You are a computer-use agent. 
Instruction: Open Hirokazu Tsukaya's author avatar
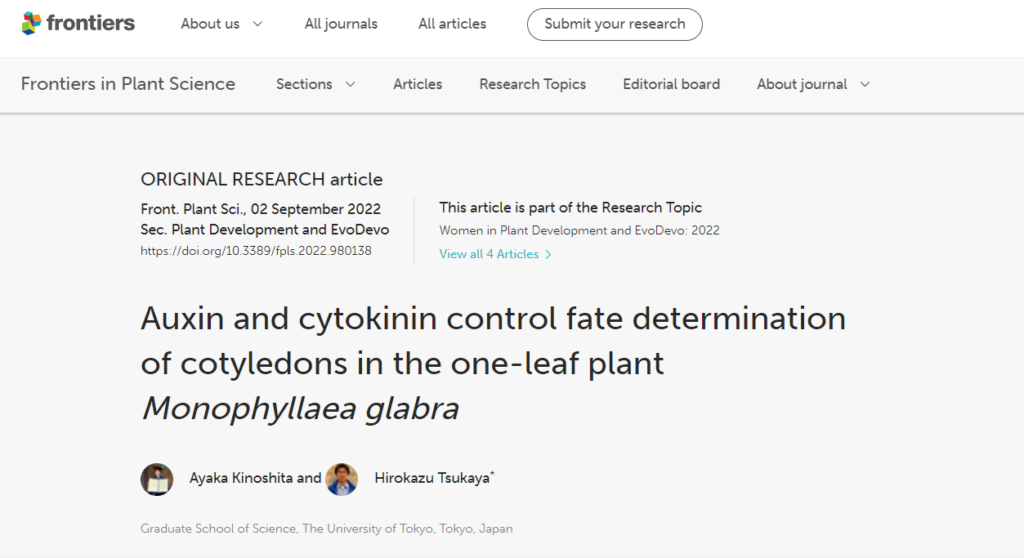(342, 479)
